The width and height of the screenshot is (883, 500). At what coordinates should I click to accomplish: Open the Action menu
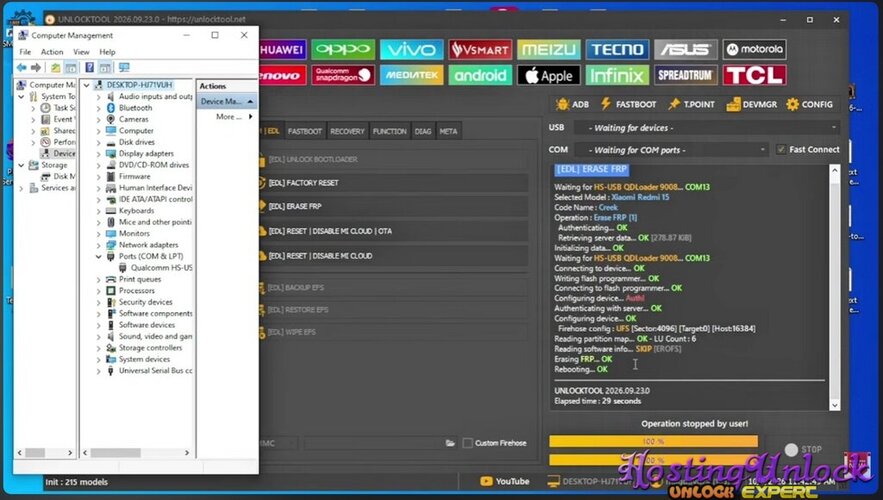click(52, 52)
